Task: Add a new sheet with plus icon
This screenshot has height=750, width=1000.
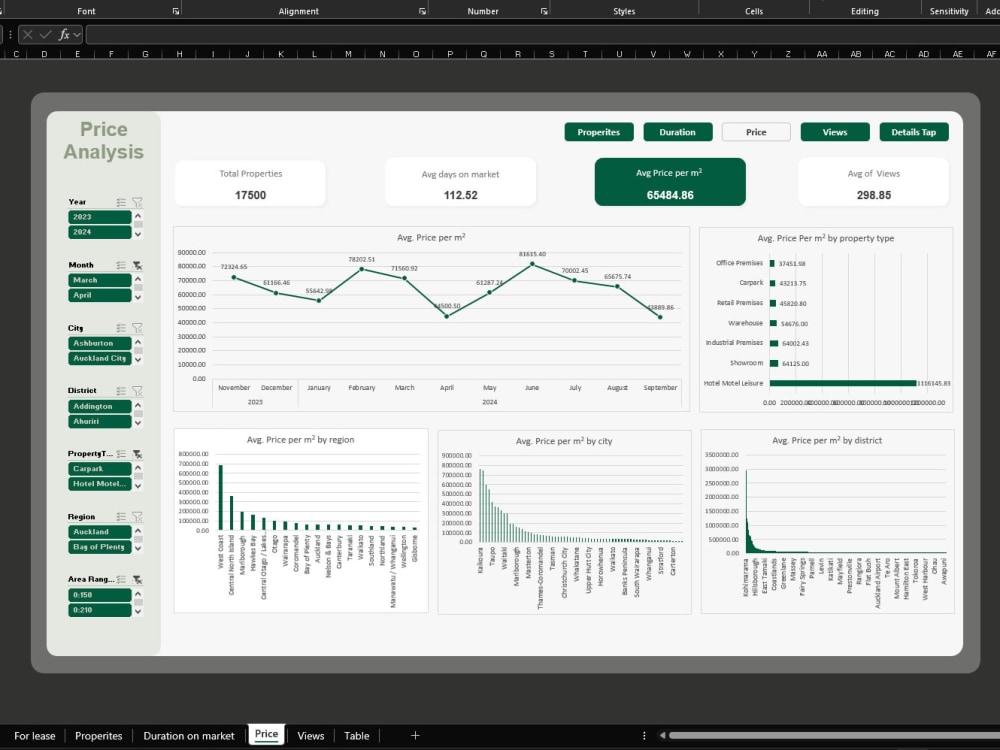Action: (x=415, y=735)
